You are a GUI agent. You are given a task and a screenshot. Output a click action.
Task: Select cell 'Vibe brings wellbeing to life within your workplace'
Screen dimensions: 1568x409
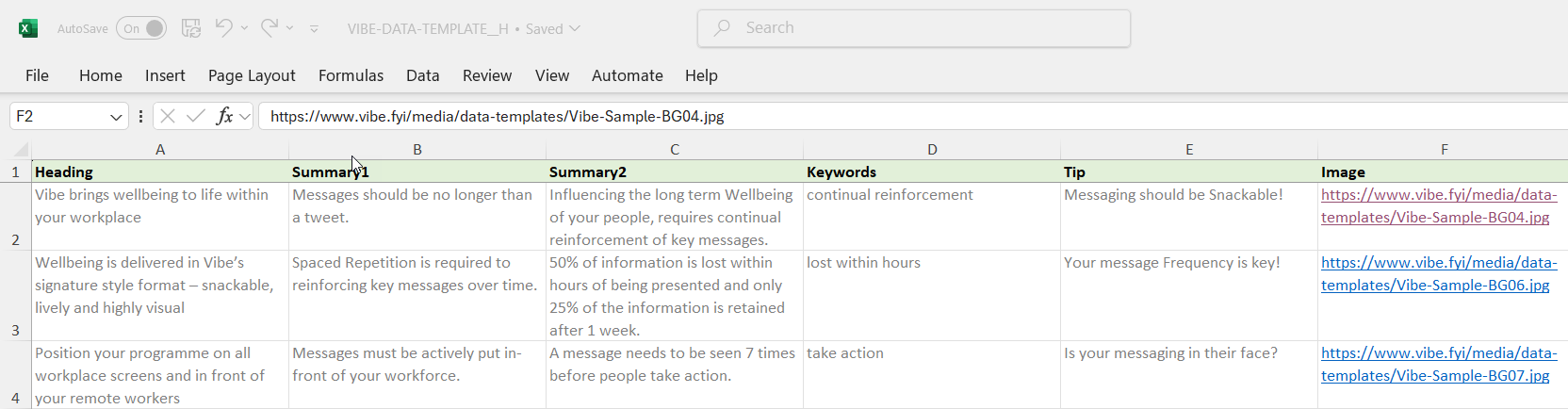[160, 217]
